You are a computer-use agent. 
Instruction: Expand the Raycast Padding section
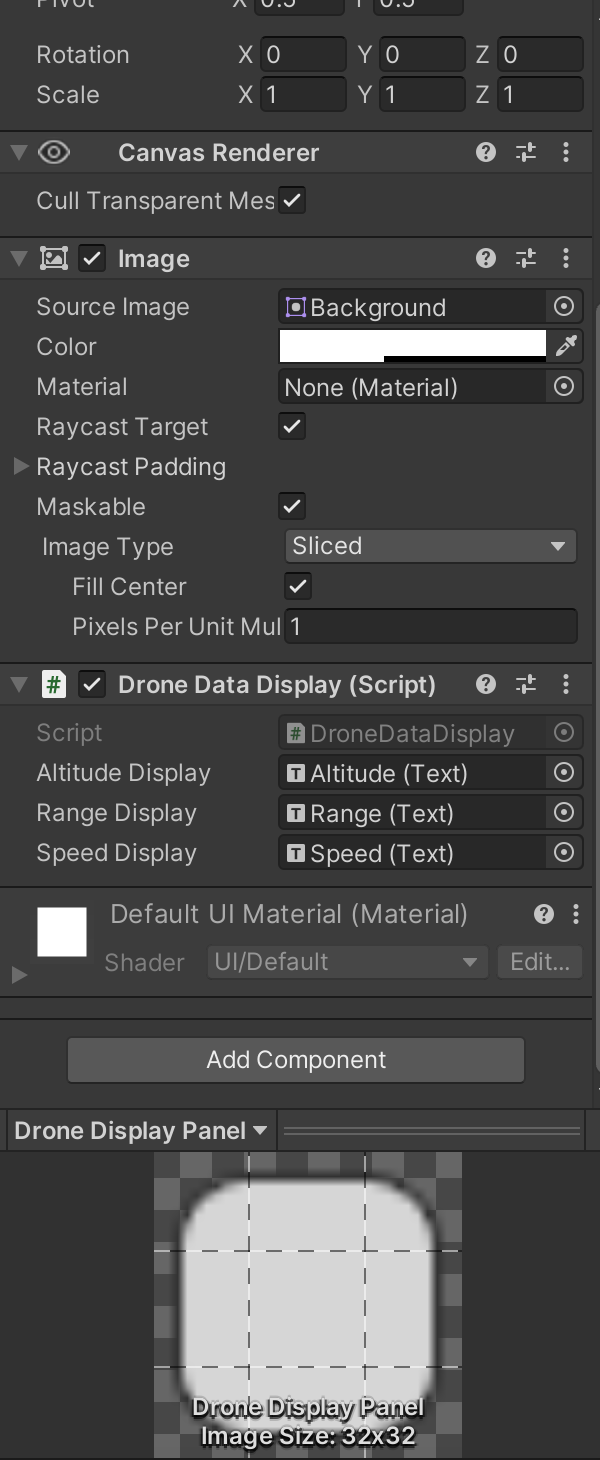[x=20, y=466]
